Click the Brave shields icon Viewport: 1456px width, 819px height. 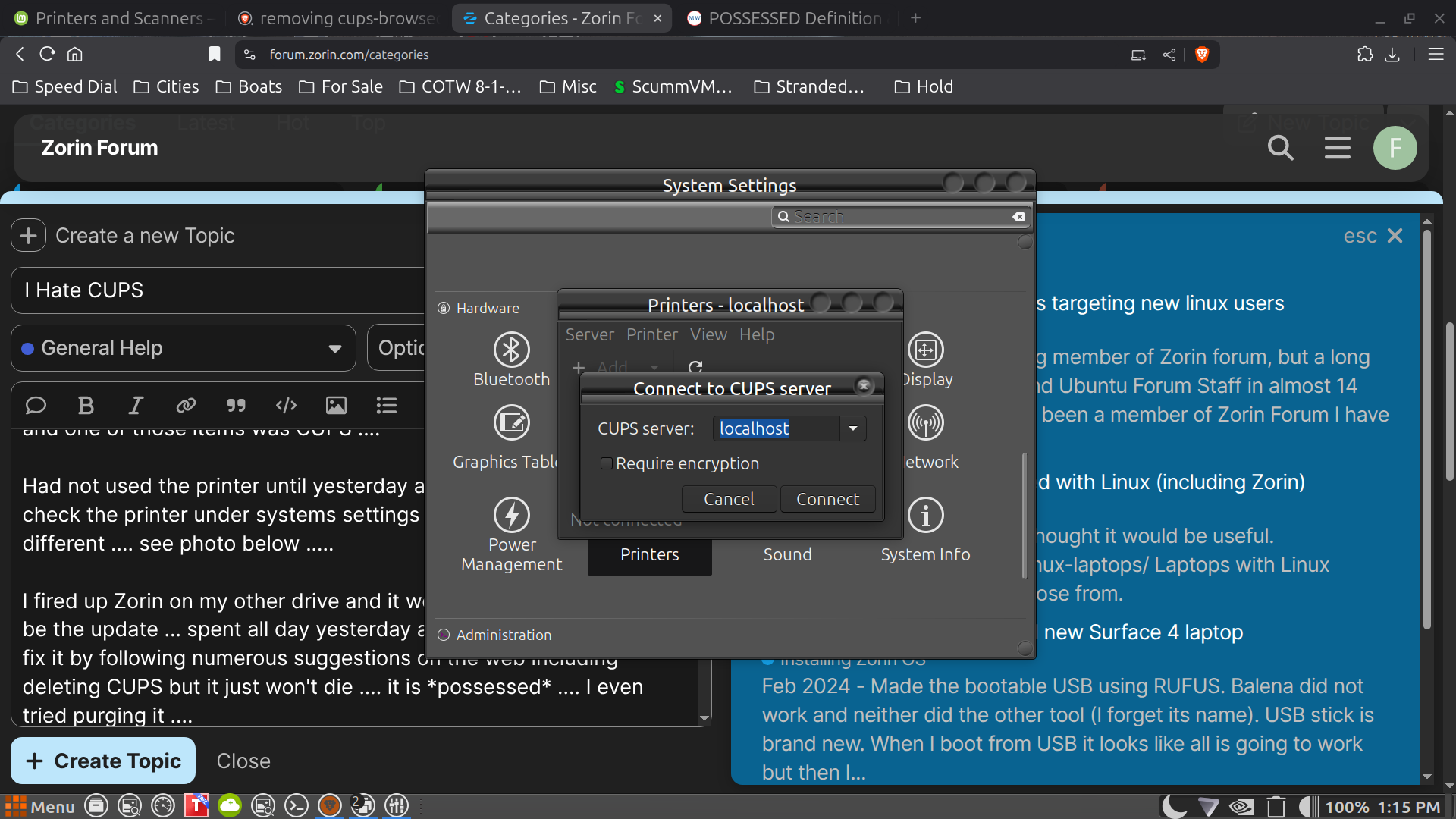pyautogui.click(x=1202, y=55)
